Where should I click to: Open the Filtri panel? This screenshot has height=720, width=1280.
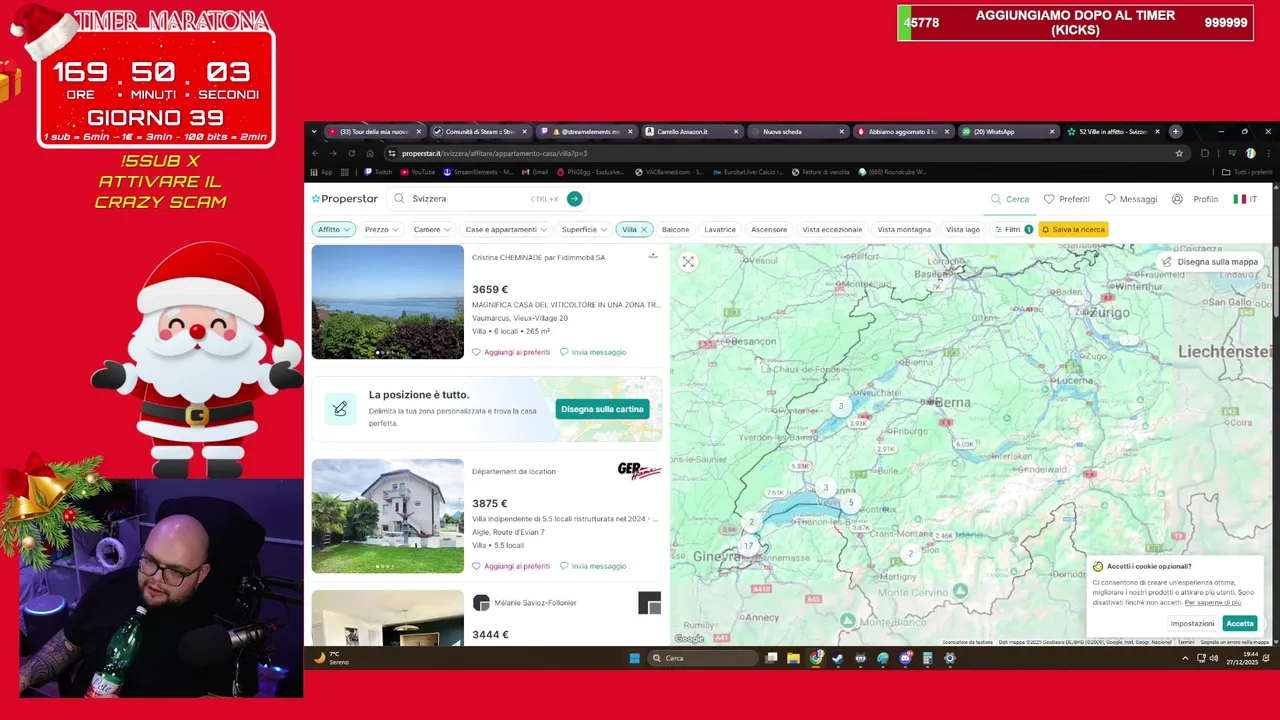1013,229
